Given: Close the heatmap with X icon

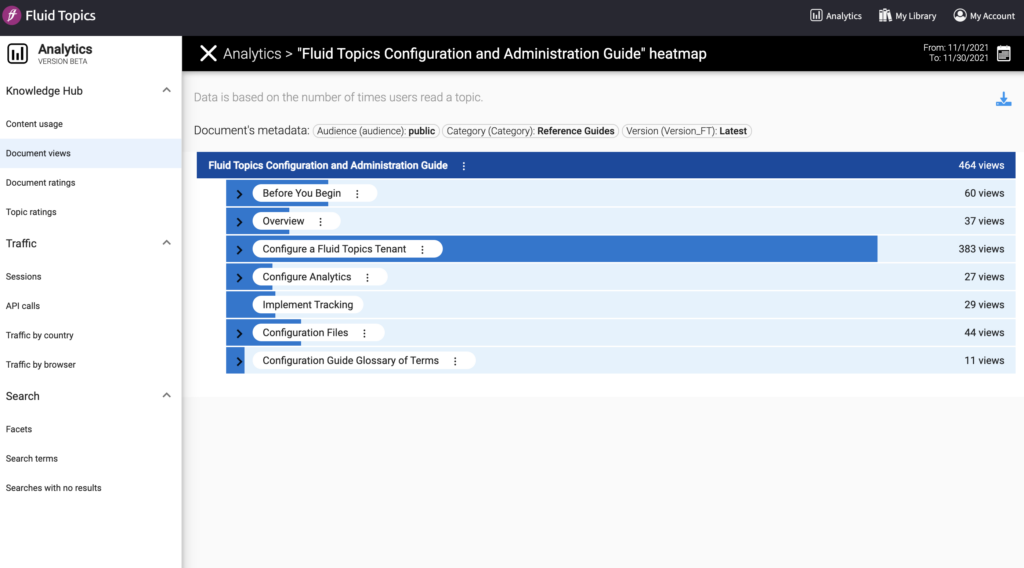Looking at the screenshot, I should [208, 54].
